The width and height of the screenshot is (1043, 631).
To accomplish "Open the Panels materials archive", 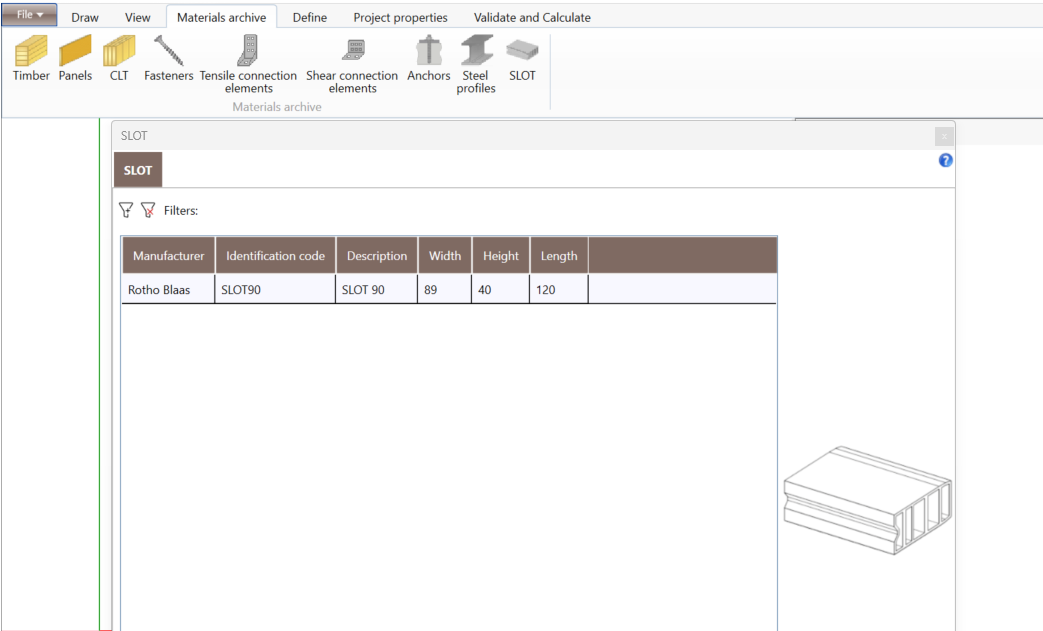I will pos(75,59).
